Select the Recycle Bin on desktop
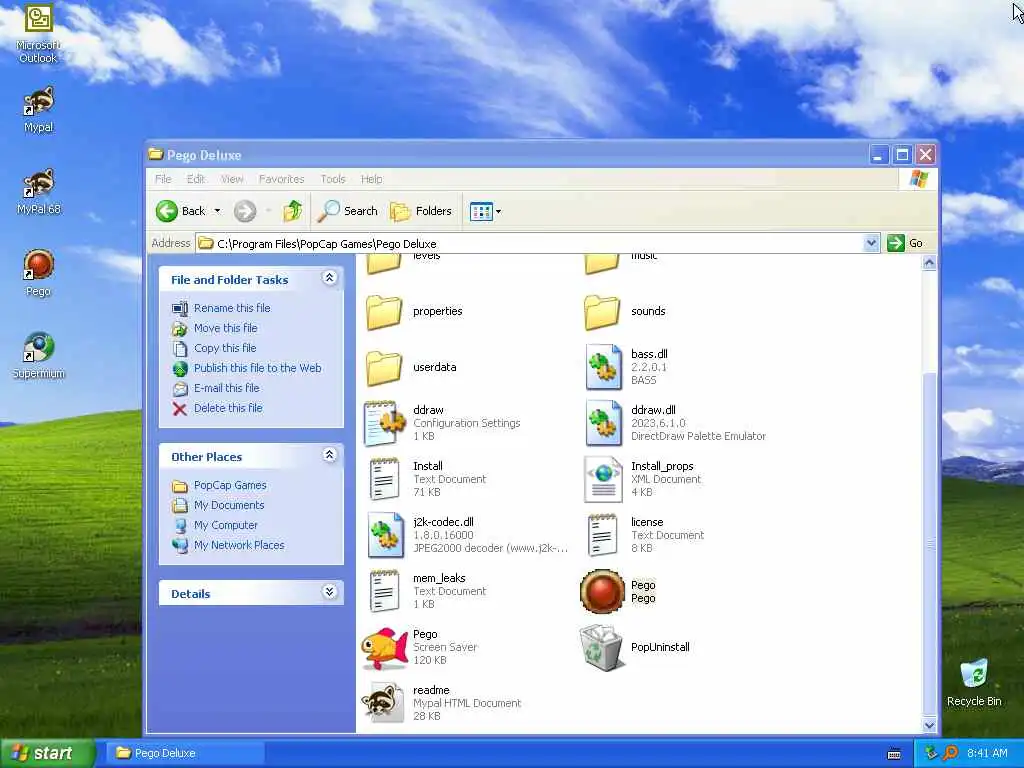Screen dimensions: 1024x768 pos(974,683)
